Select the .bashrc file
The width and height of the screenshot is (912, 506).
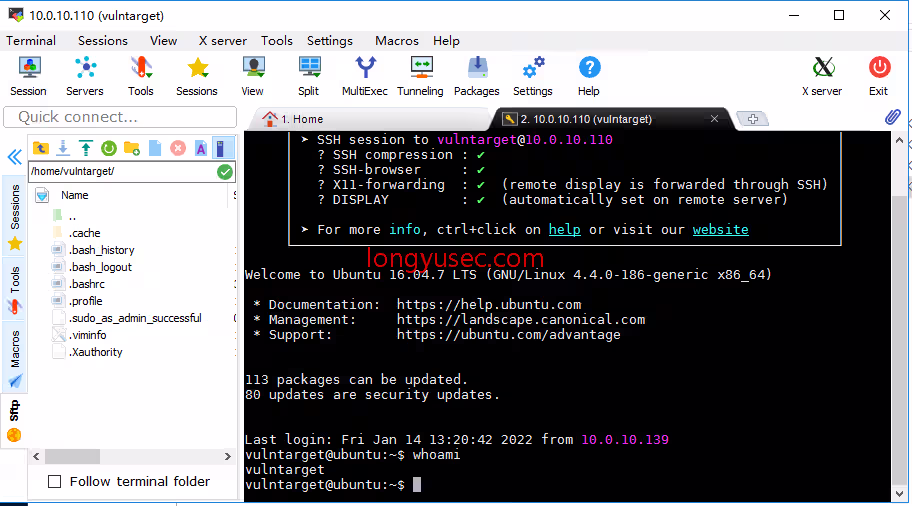coord(87,284)
